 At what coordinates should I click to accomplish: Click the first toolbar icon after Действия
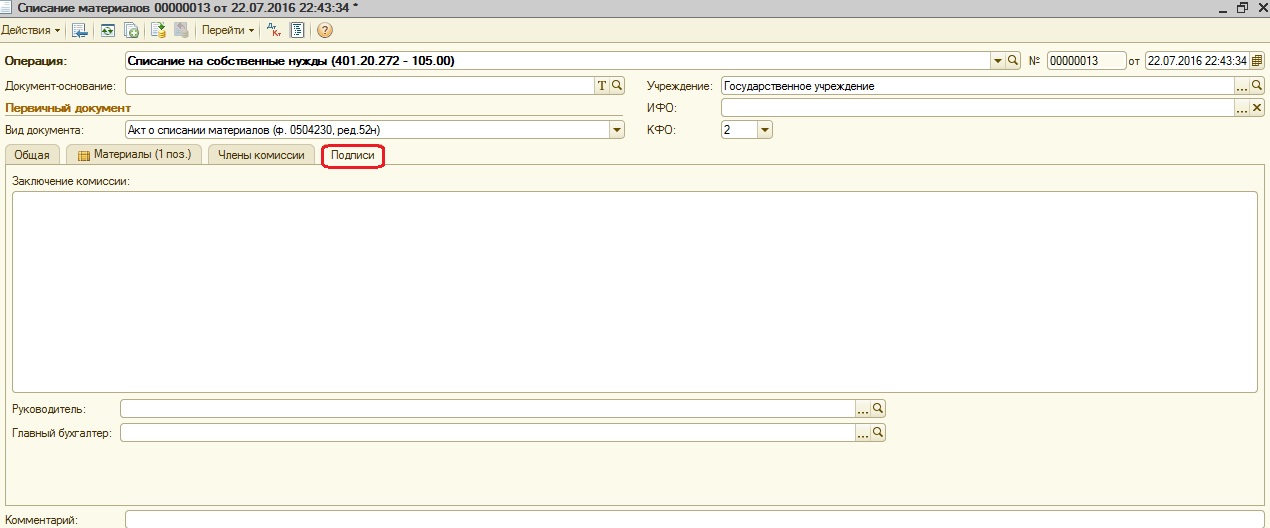point(80,30)
